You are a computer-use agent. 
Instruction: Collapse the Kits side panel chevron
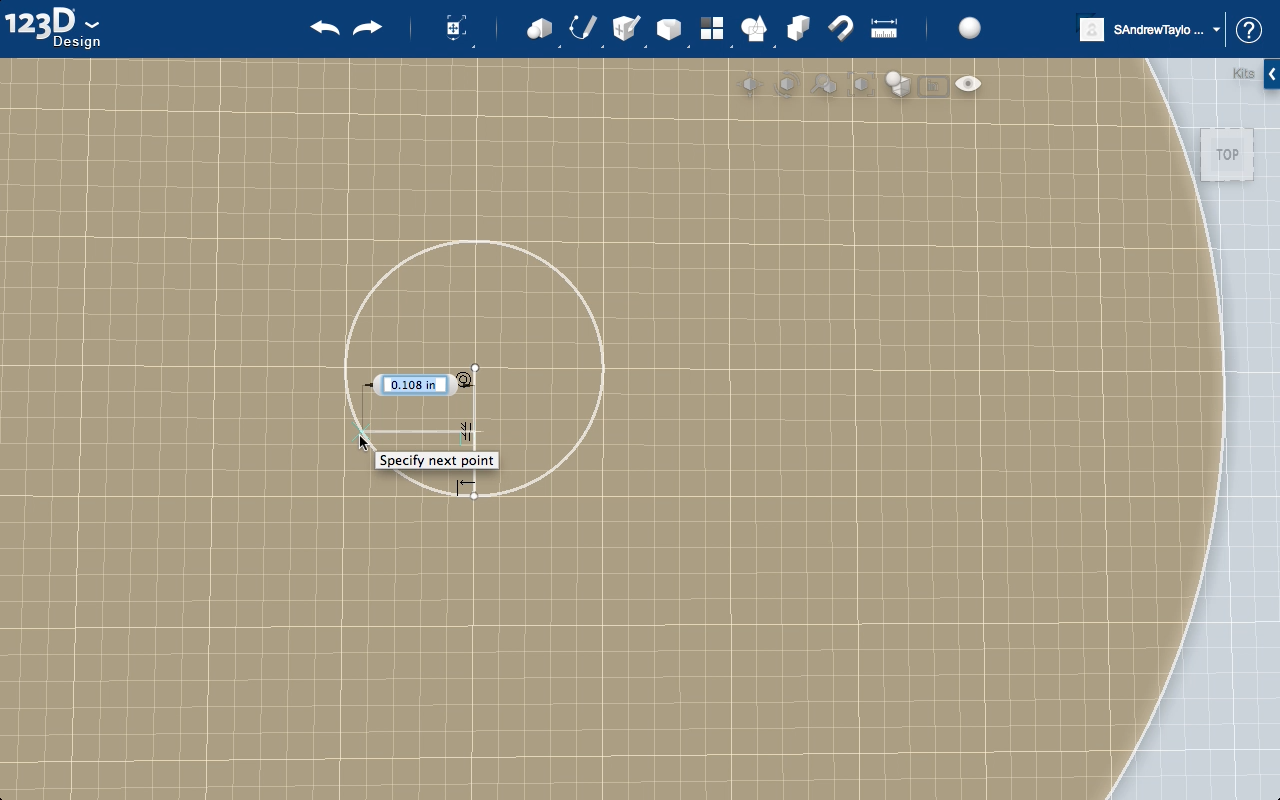(1272, 74)
